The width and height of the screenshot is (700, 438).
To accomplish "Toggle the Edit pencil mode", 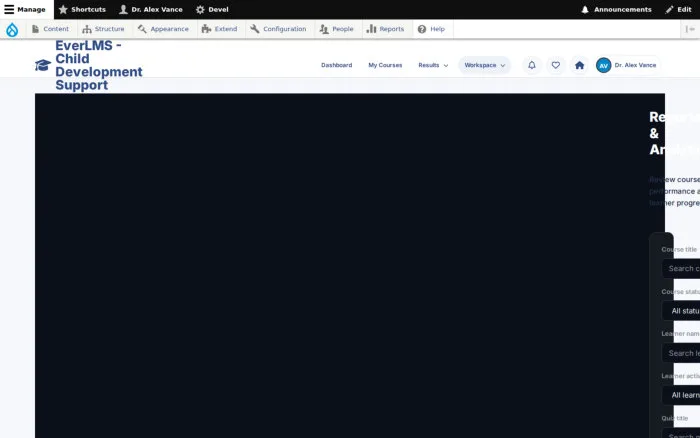I will pos(678,9).
